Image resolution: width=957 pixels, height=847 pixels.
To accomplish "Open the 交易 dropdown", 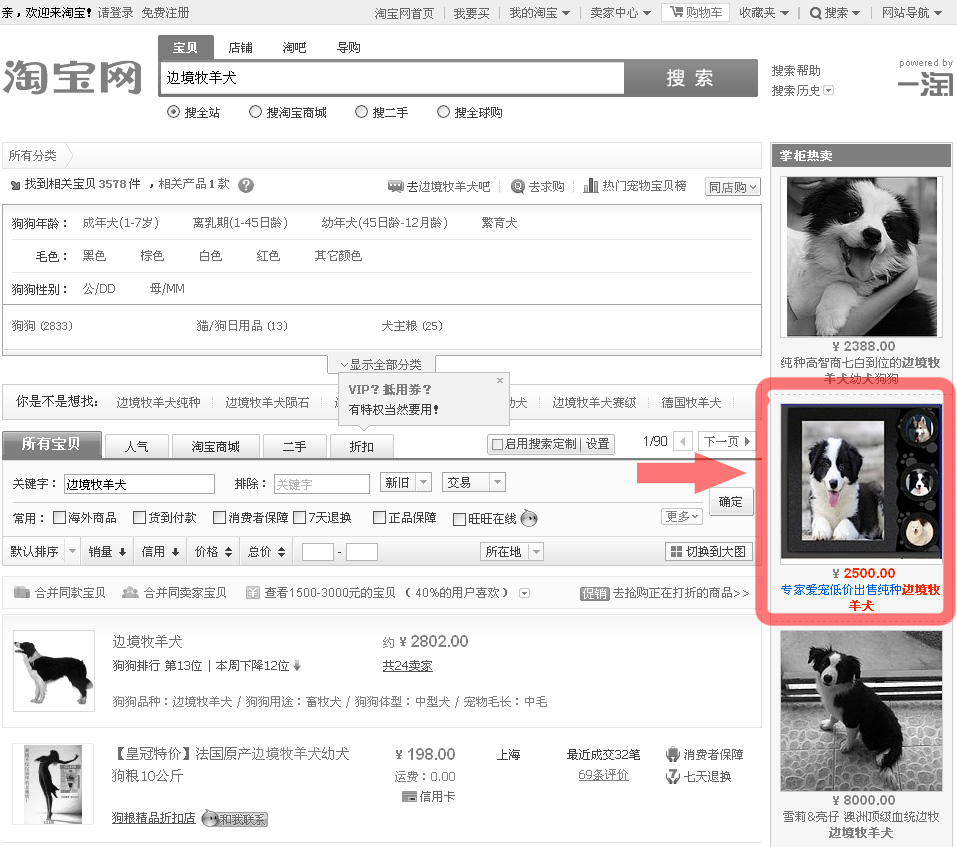I will point(474,483).
